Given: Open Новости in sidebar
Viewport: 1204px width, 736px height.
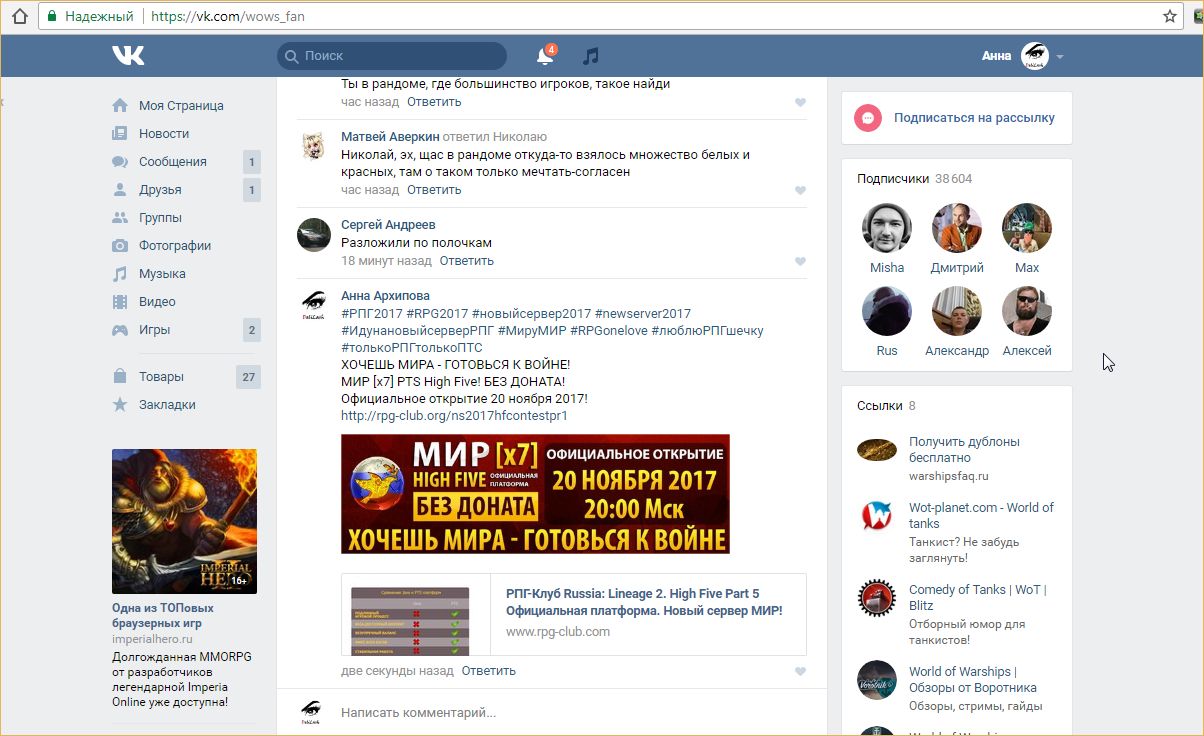Looking at the screenshot, I should [164, 134].
